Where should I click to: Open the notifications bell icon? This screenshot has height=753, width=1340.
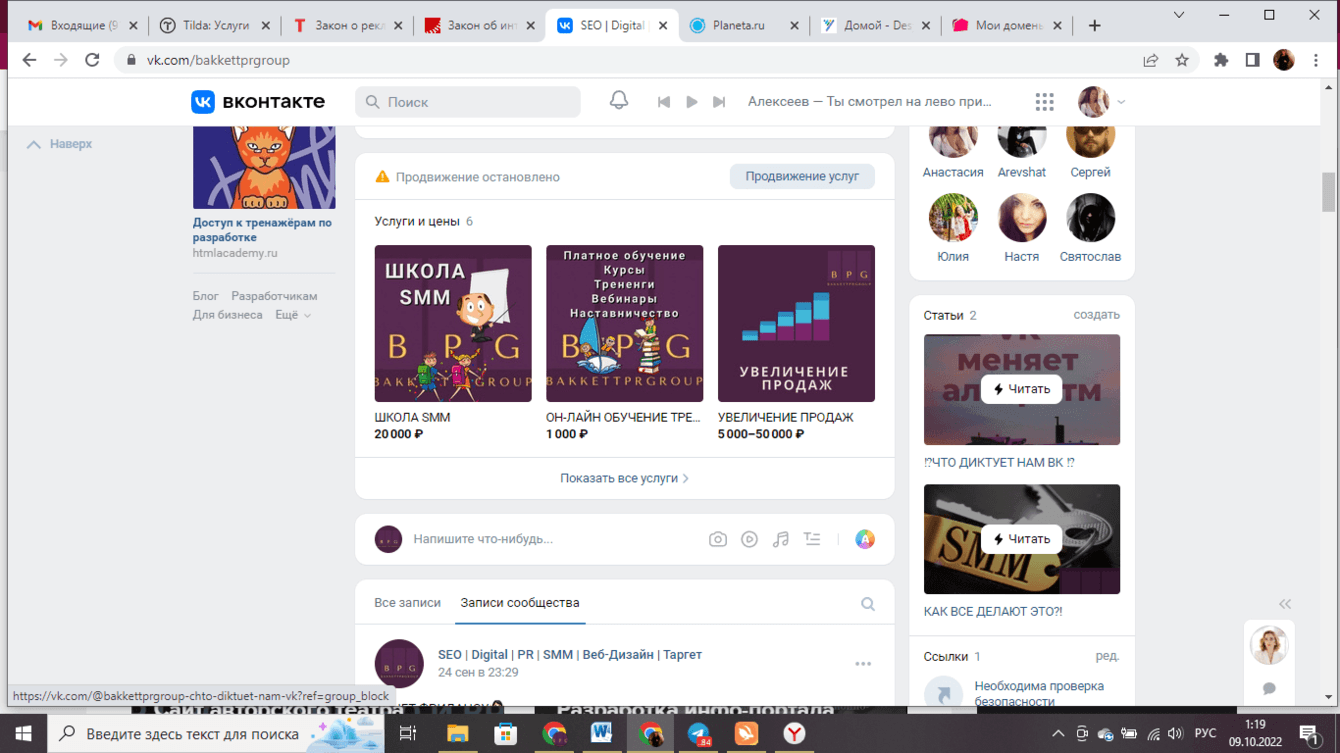click(618, 100)
